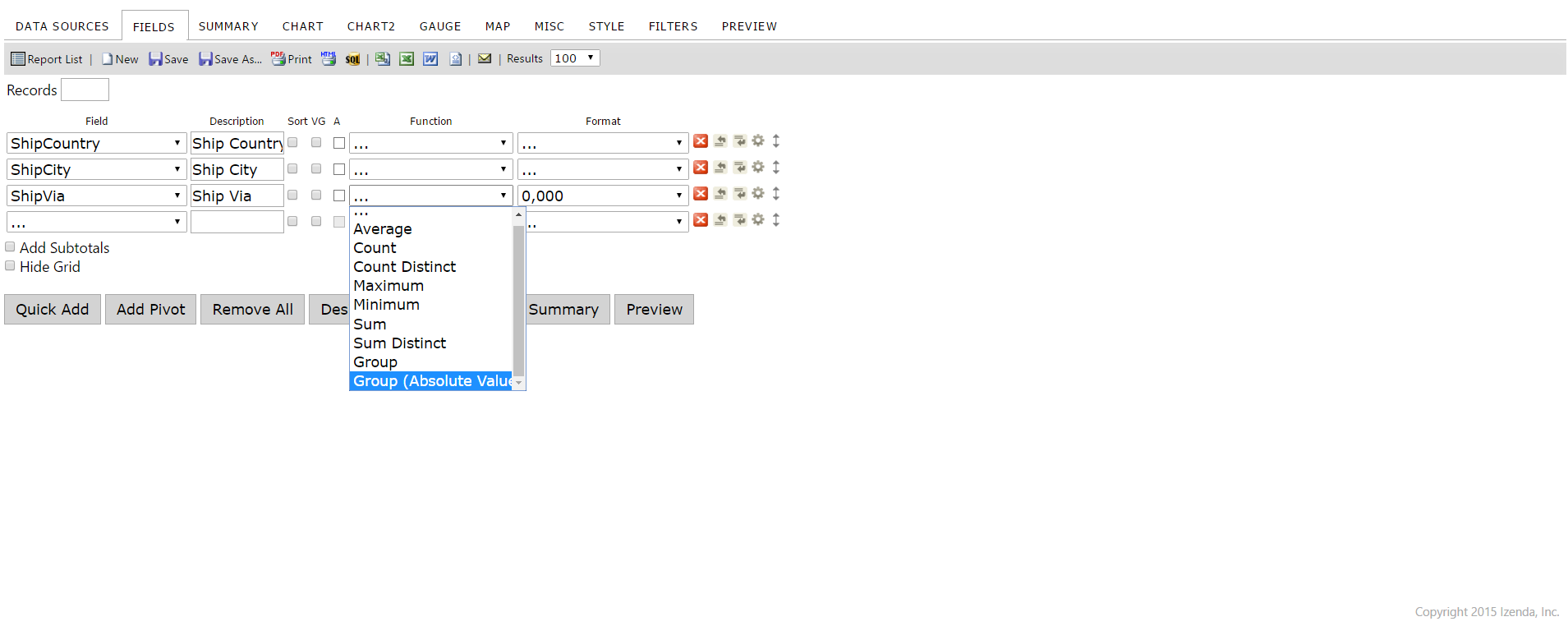Click the Remove All button

tap(253, 310)
